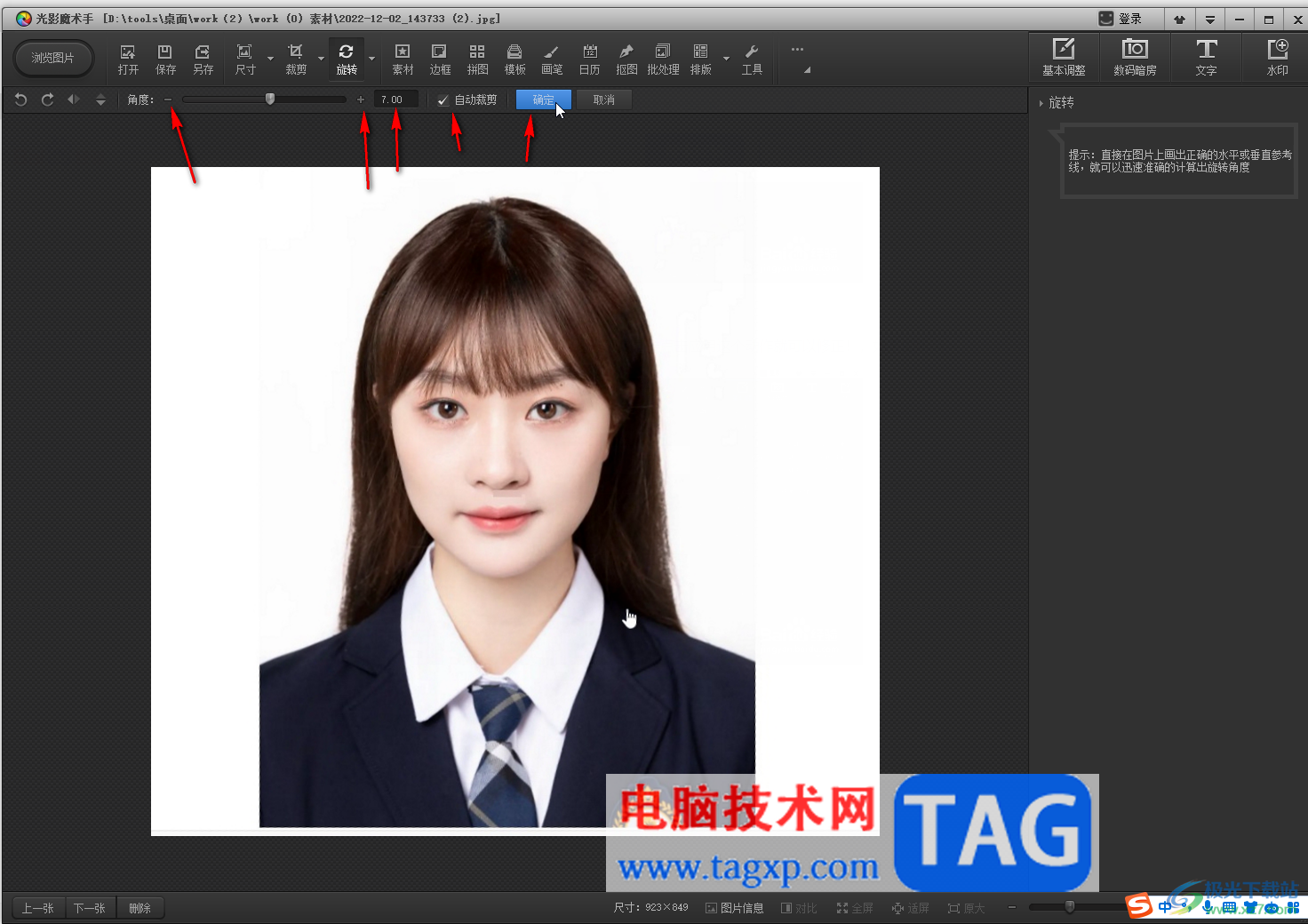Cancel rotation with the 取消 button
This screenshot has height=924, width=1308.
click(x=604, y=100)
